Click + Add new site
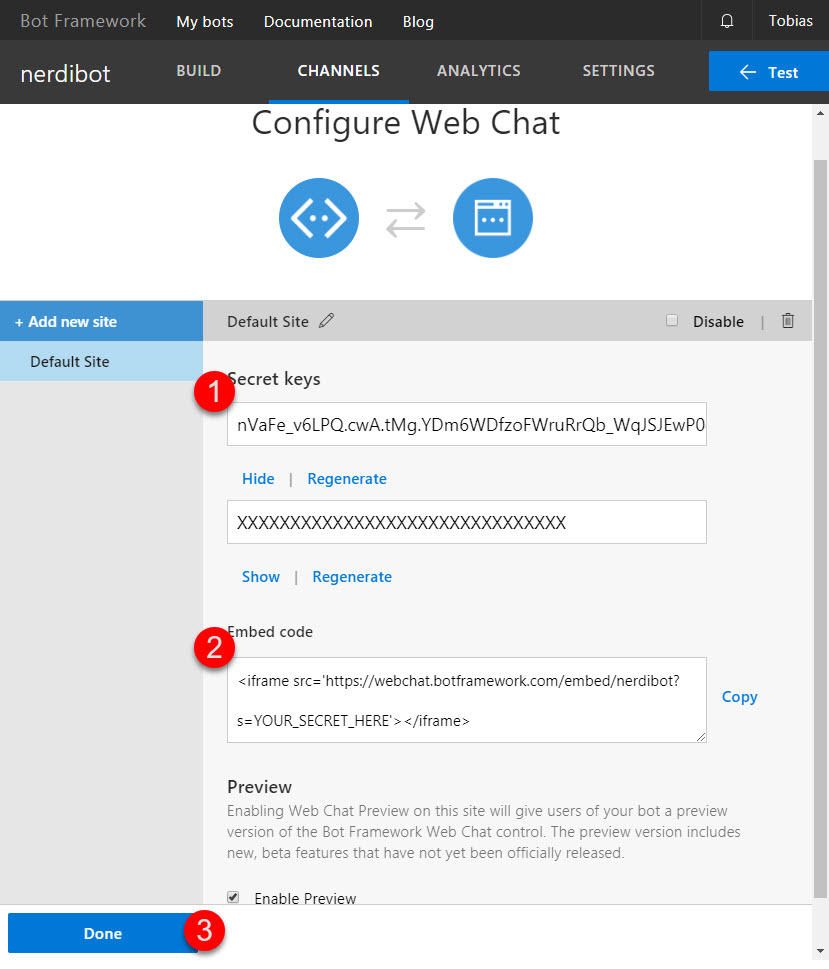Image resolution: width=829 pixels, height=969 pixels. click(101, 321)
